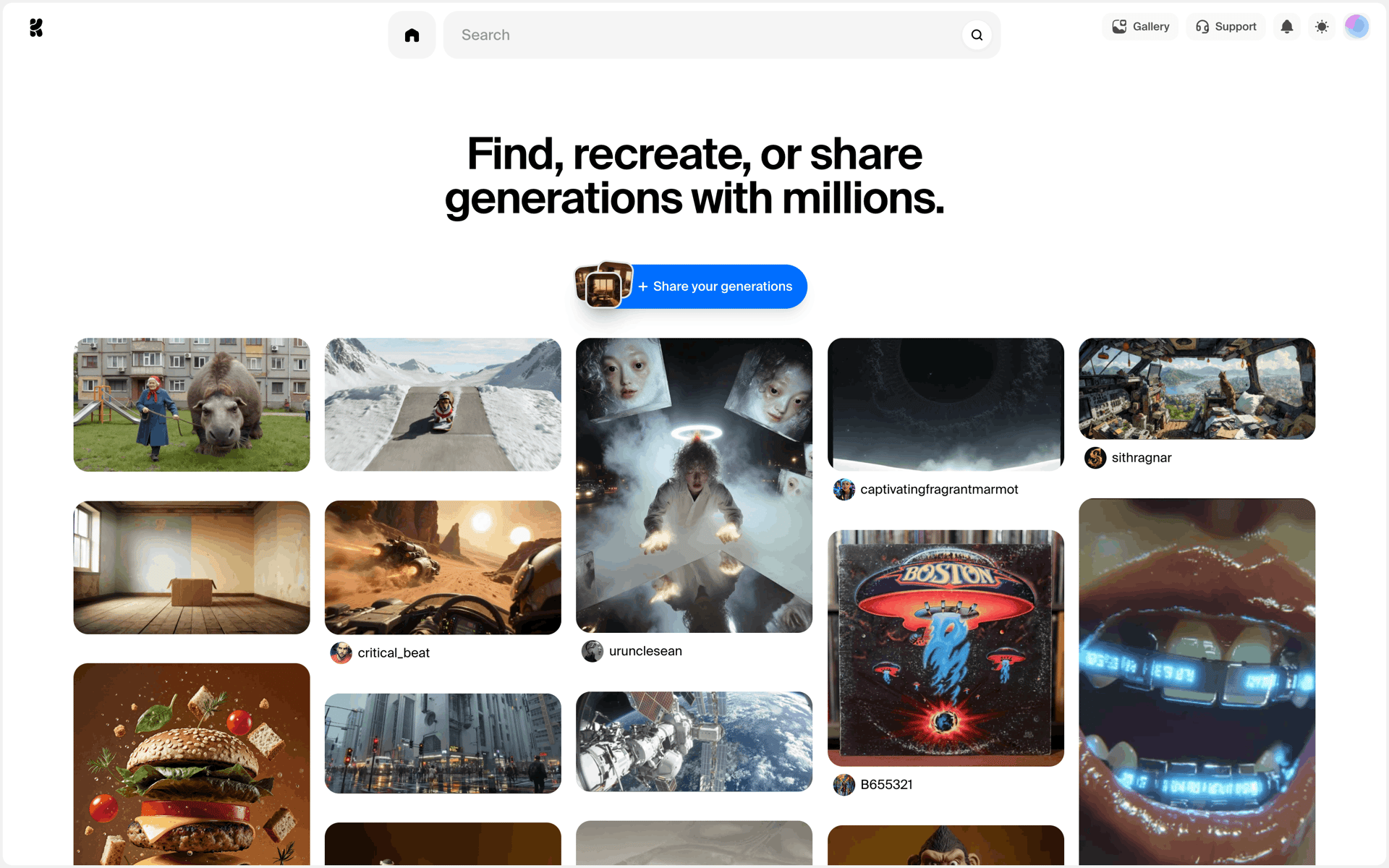Visit captivatingfragrantmarmot profile name

pos(939,490)
